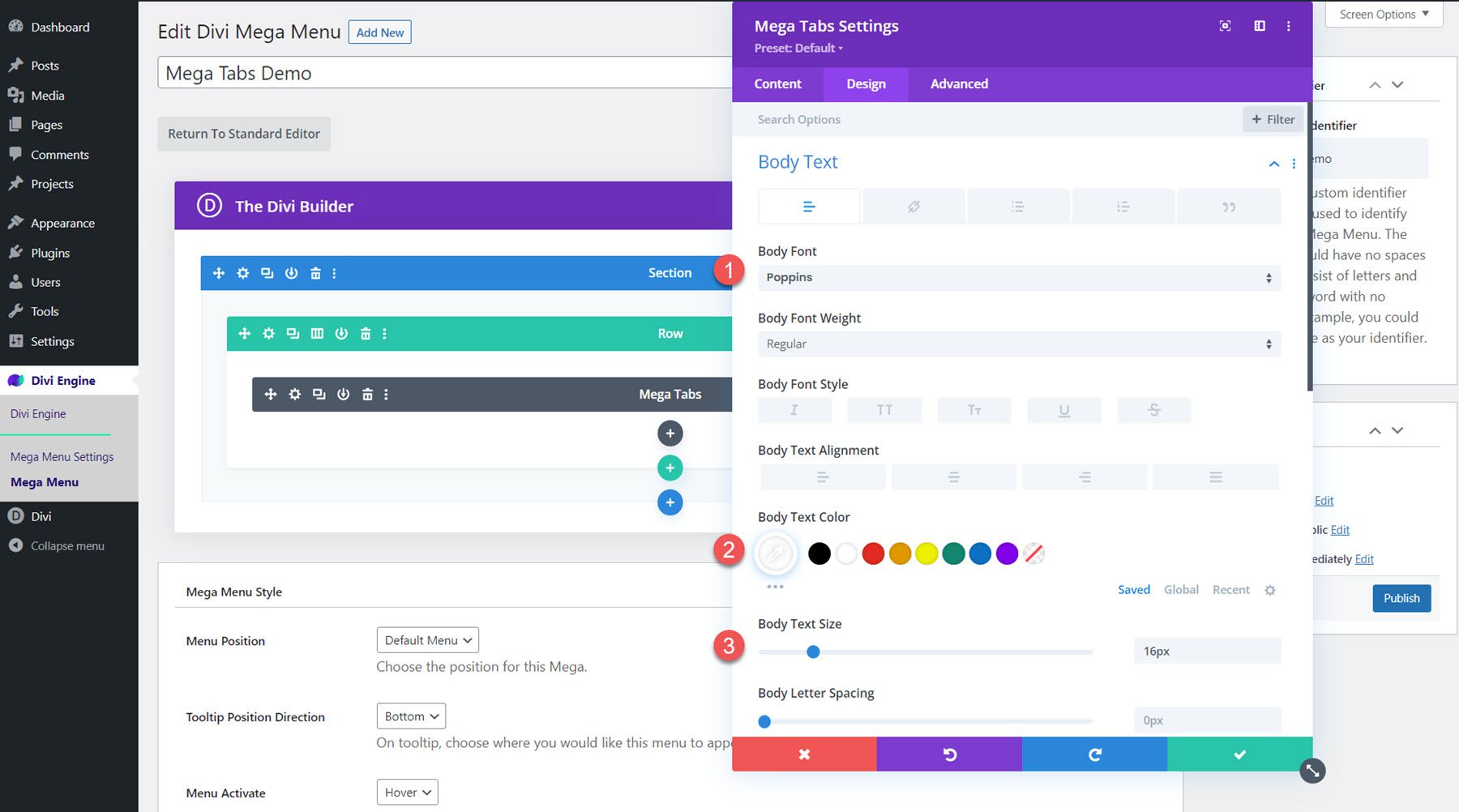
Task: Delete the Section using its trash icon
Action: pos(315,273)
